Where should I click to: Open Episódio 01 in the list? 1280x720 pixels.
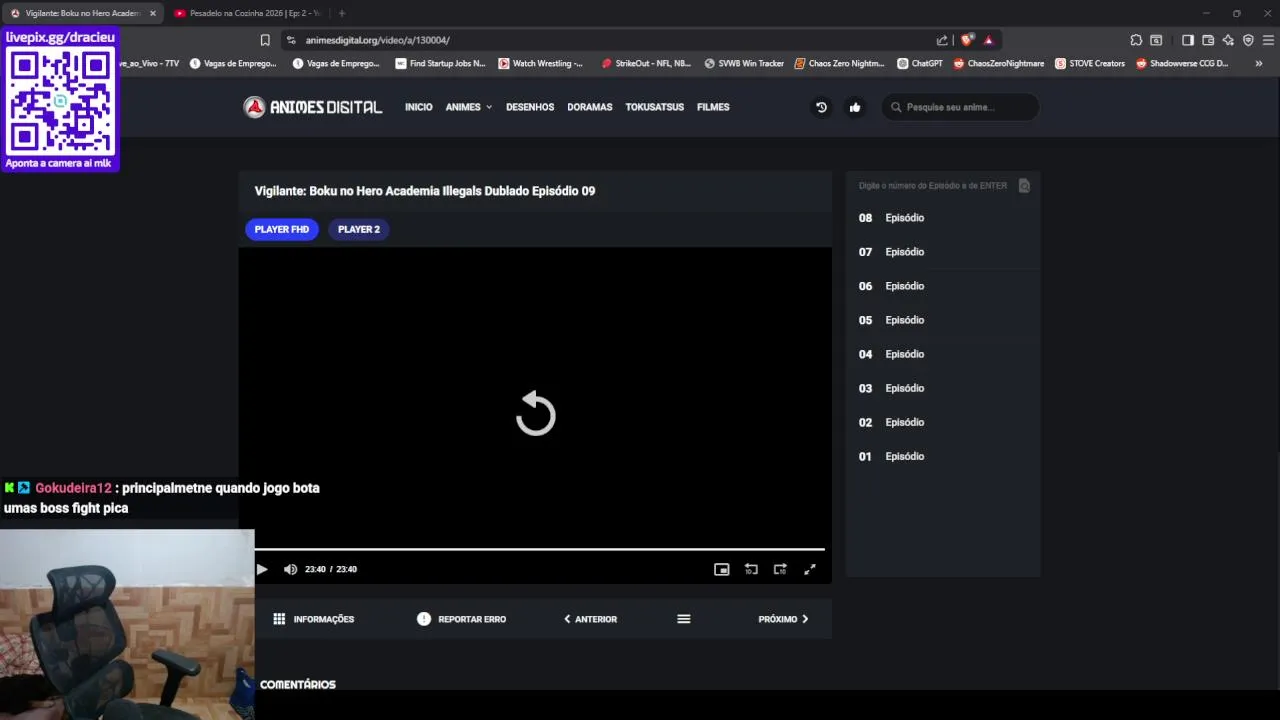pyautogui.click(x=943, y=456)
